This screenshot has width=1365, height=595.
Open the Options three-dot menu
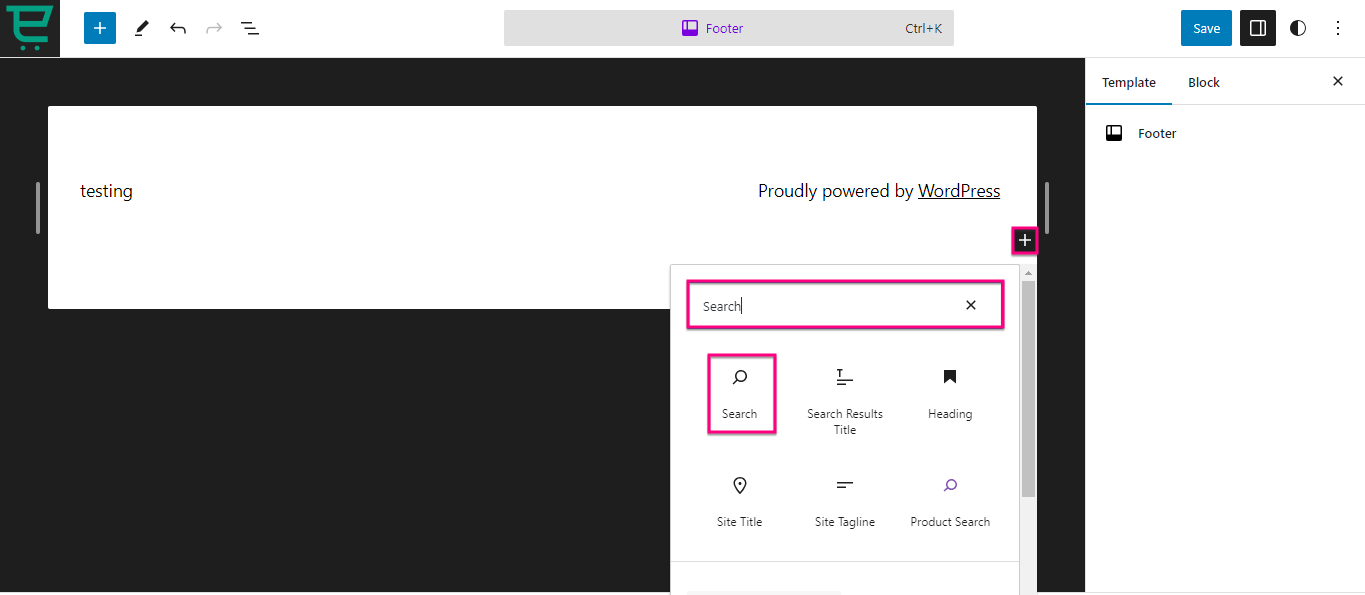pyautogui.click(x=1338, y=28)
